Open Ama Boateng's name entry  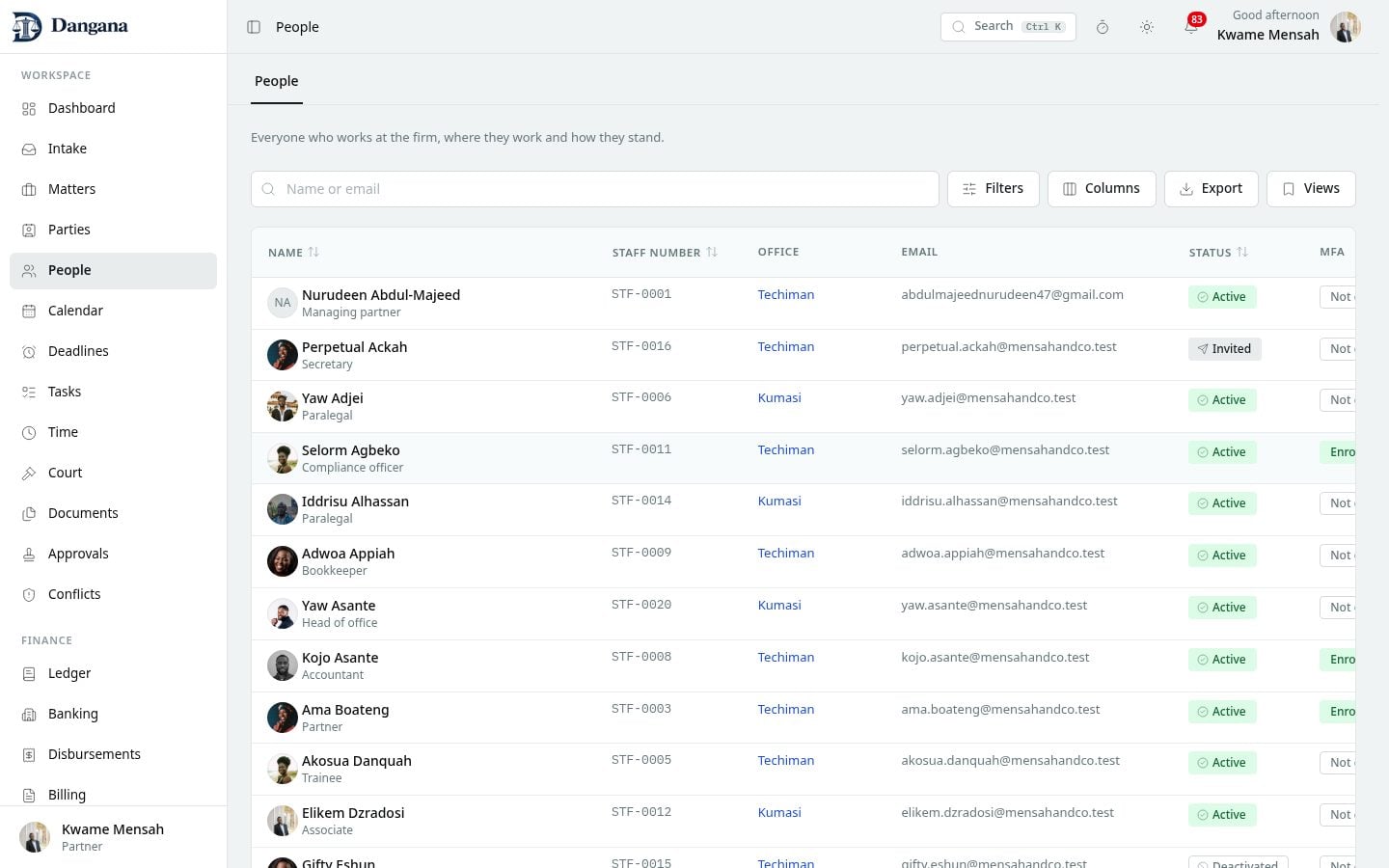[x=345, y=710]
